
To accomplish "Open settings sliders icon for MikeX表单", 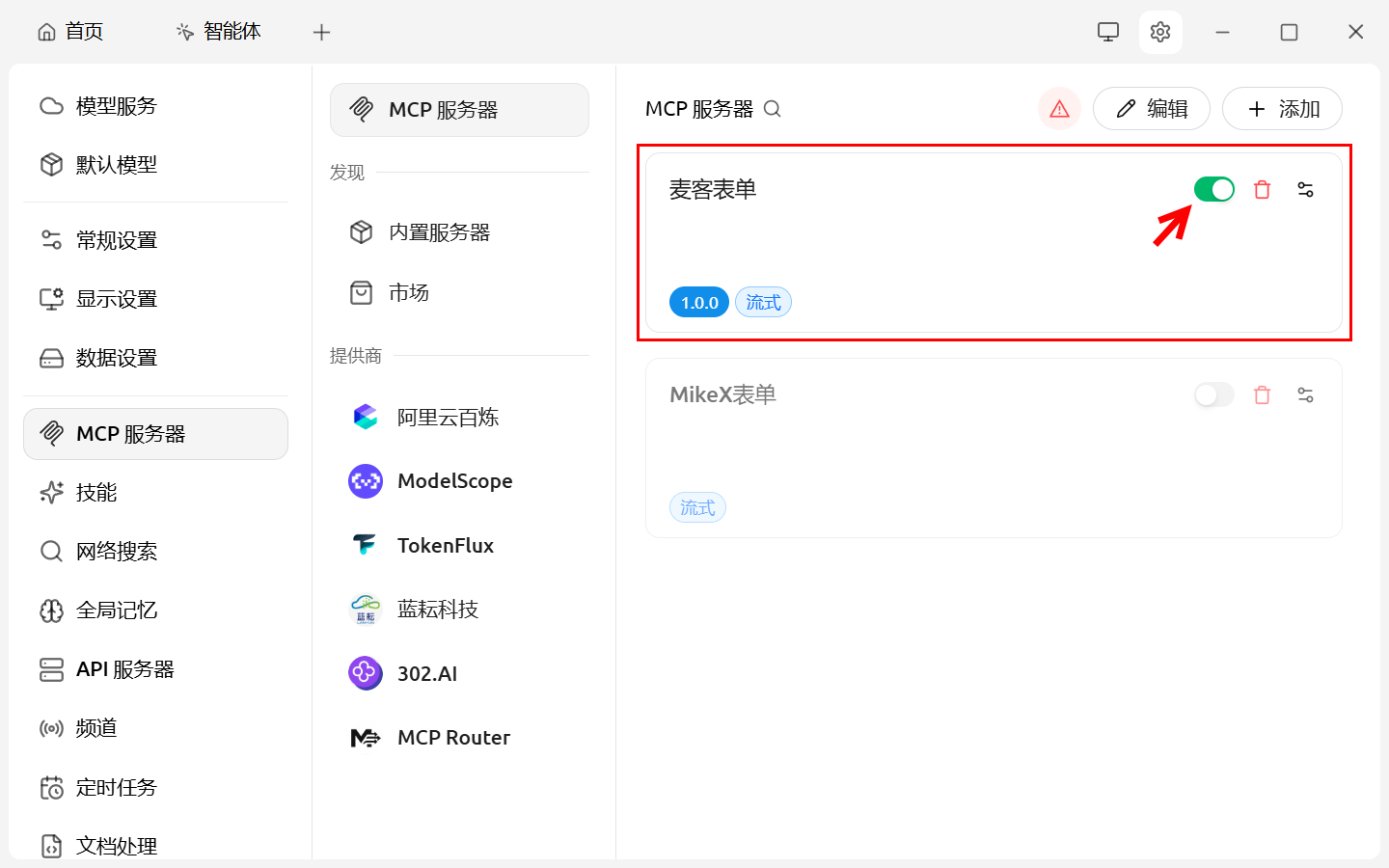I will click(1305, 395).
